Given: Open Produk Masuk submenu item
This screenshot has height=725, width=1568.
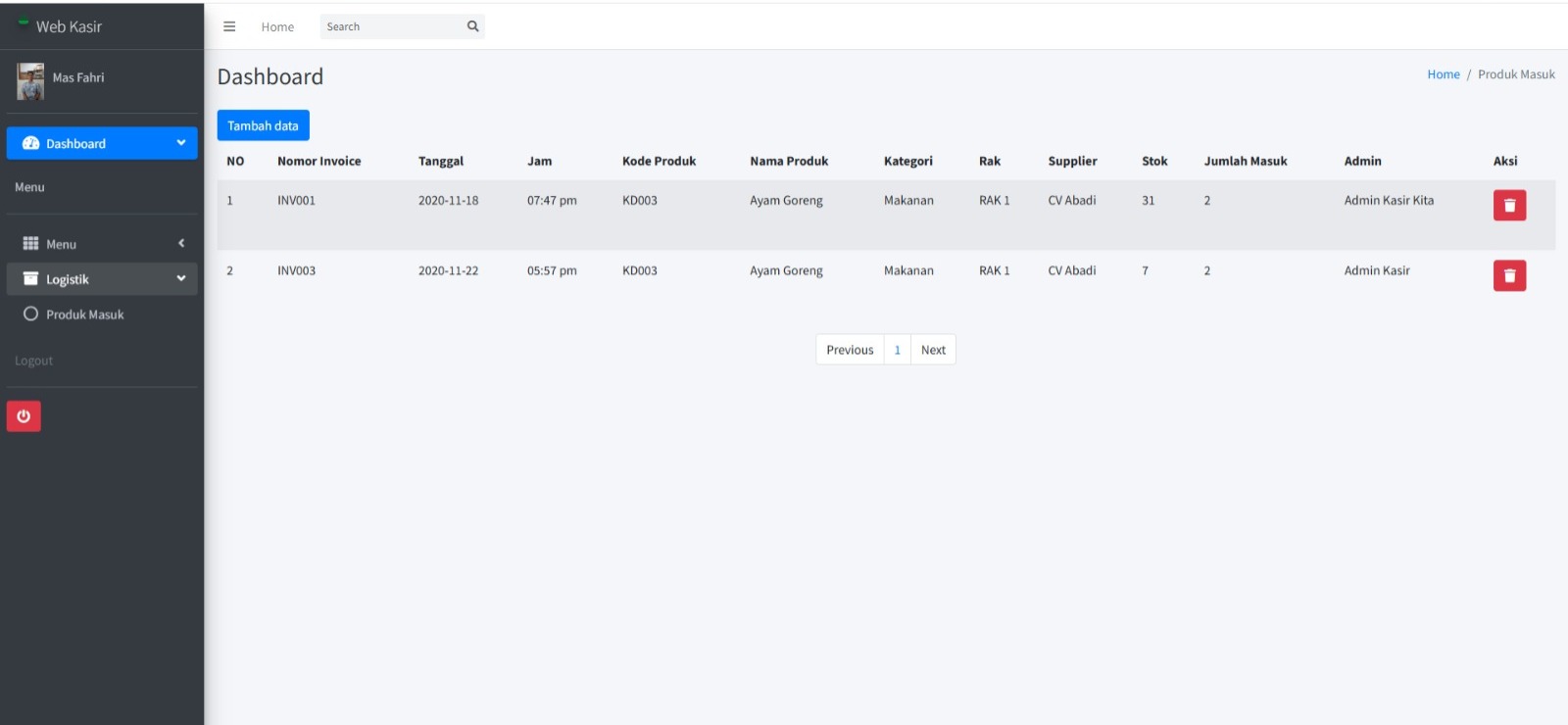Looking at the screenshot, I should pos(102,314).
